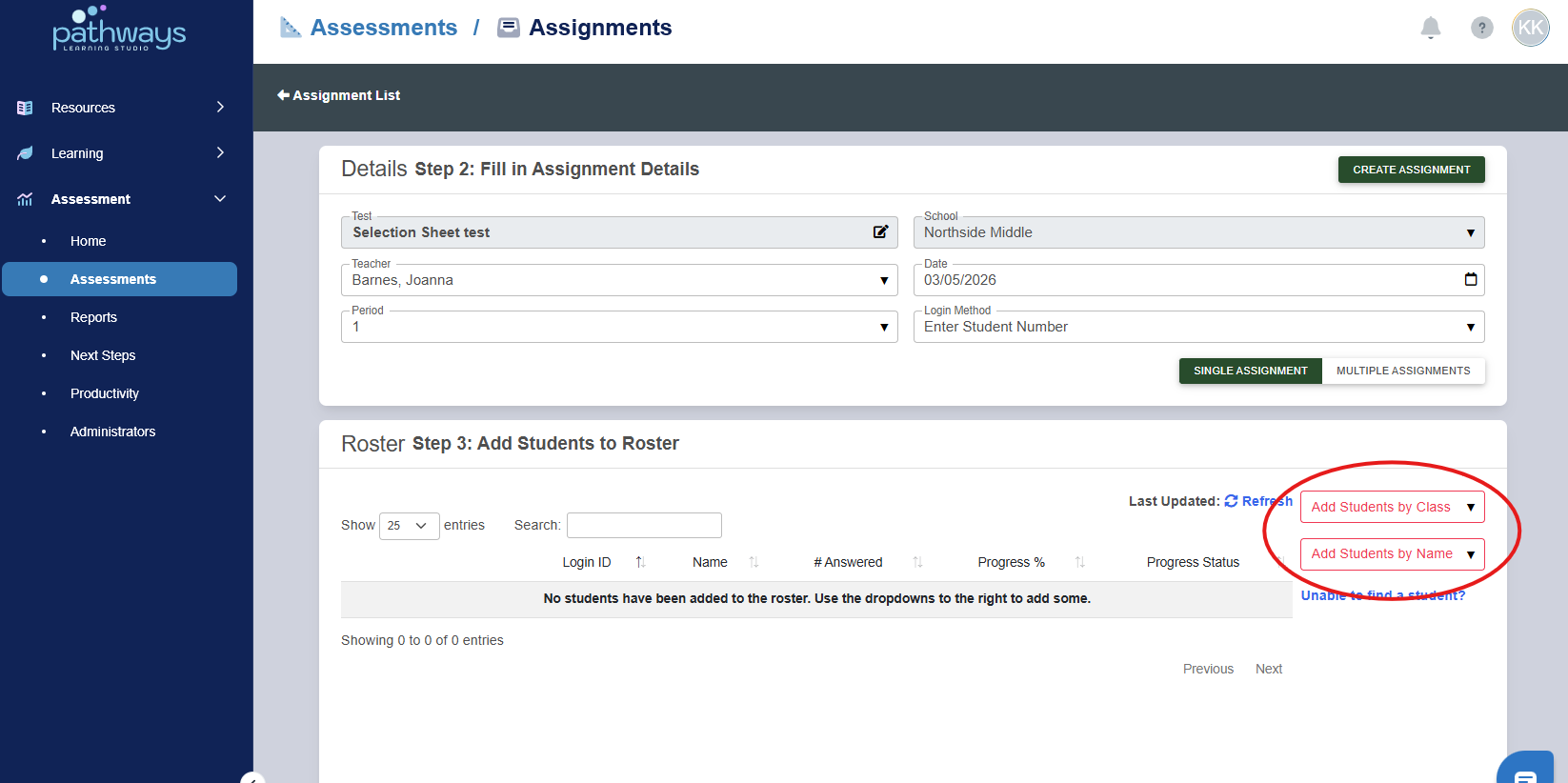Open the Login Method dropdown
The height and width of the screenshot is (783, 1568).
click(x=1198, y=327)
